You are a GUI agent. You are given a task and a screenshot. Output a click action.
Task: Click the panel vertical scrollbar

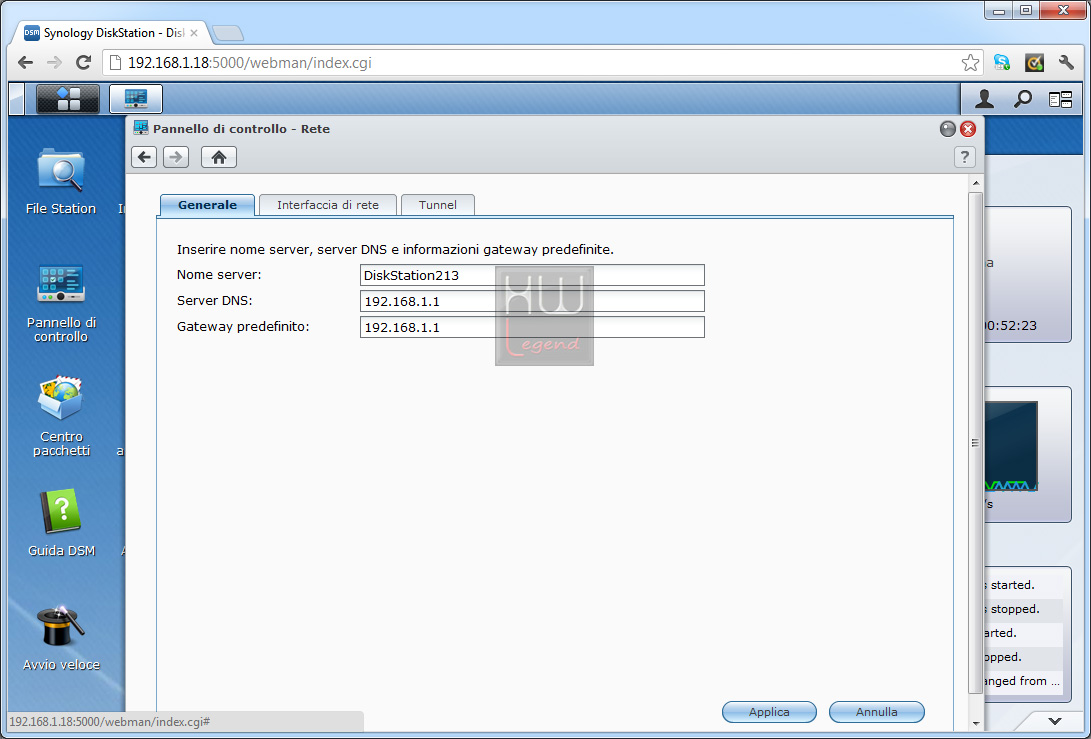coord(975,443)
